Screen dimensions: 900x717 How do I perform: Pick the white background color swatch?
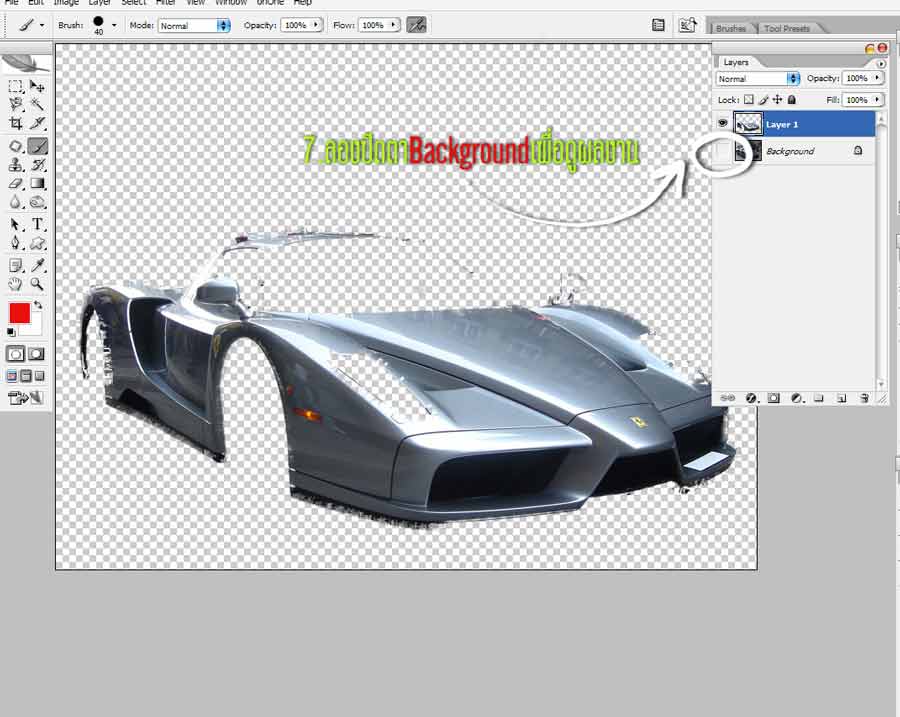coord(36,327)
